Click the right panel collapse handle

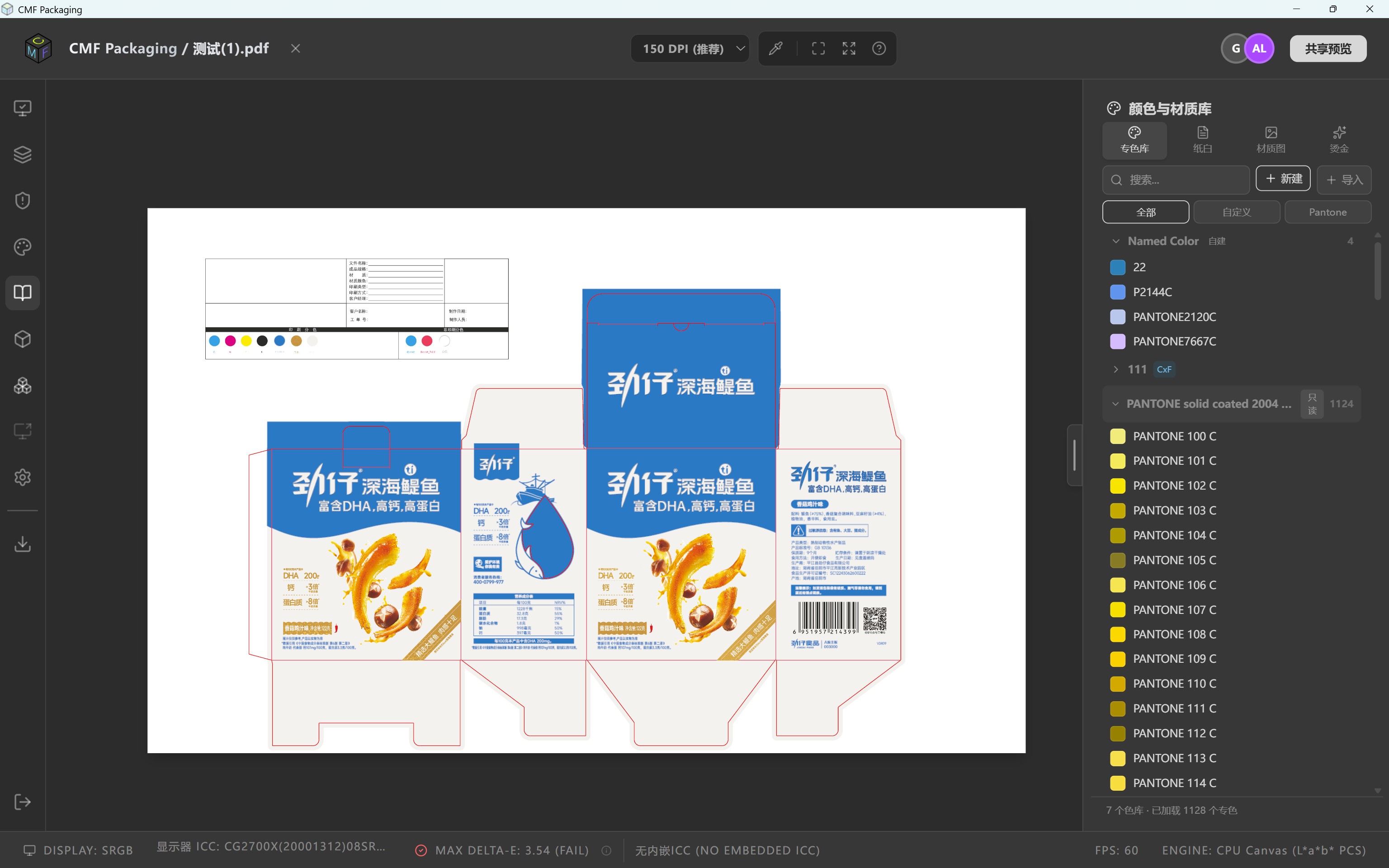(x=1074, y=455)
